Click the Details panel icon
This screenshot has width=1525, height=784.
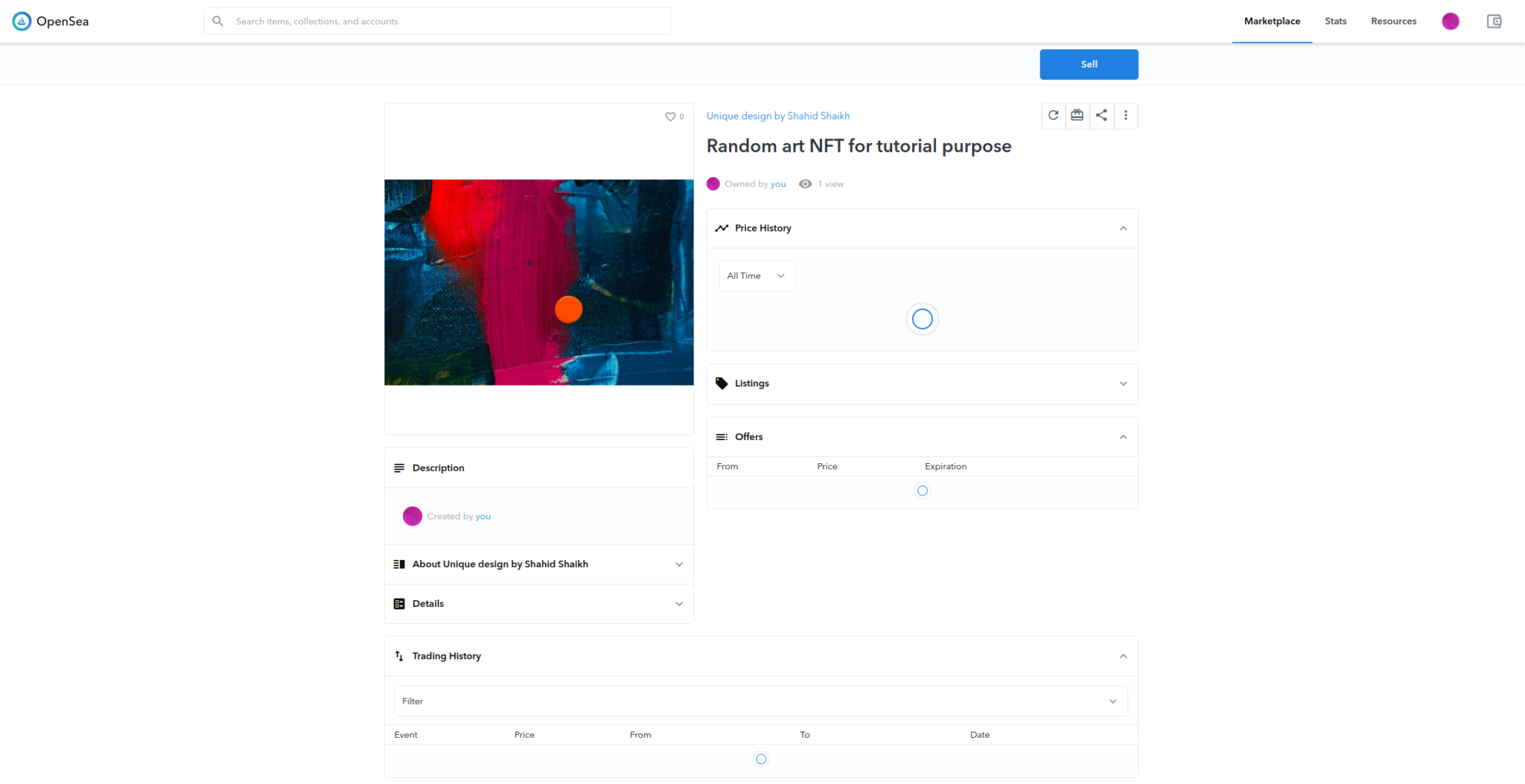click(x=399, y=604)
